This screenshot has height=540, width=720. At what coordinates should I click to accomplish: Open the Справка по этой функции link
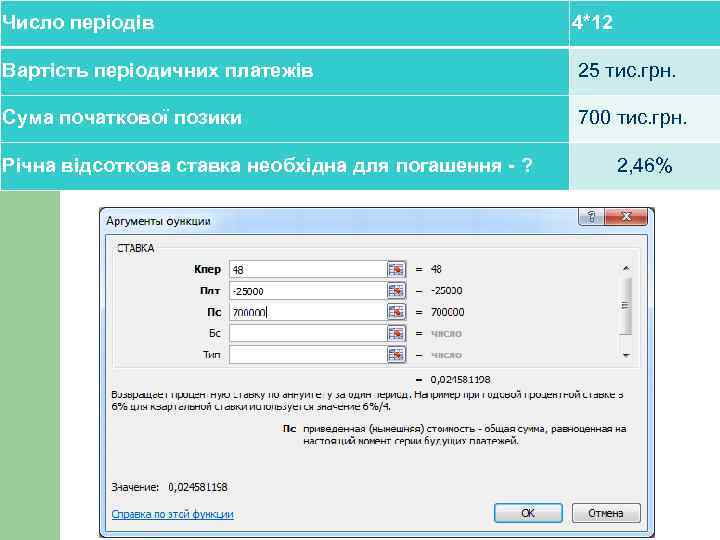pos(173,514)
